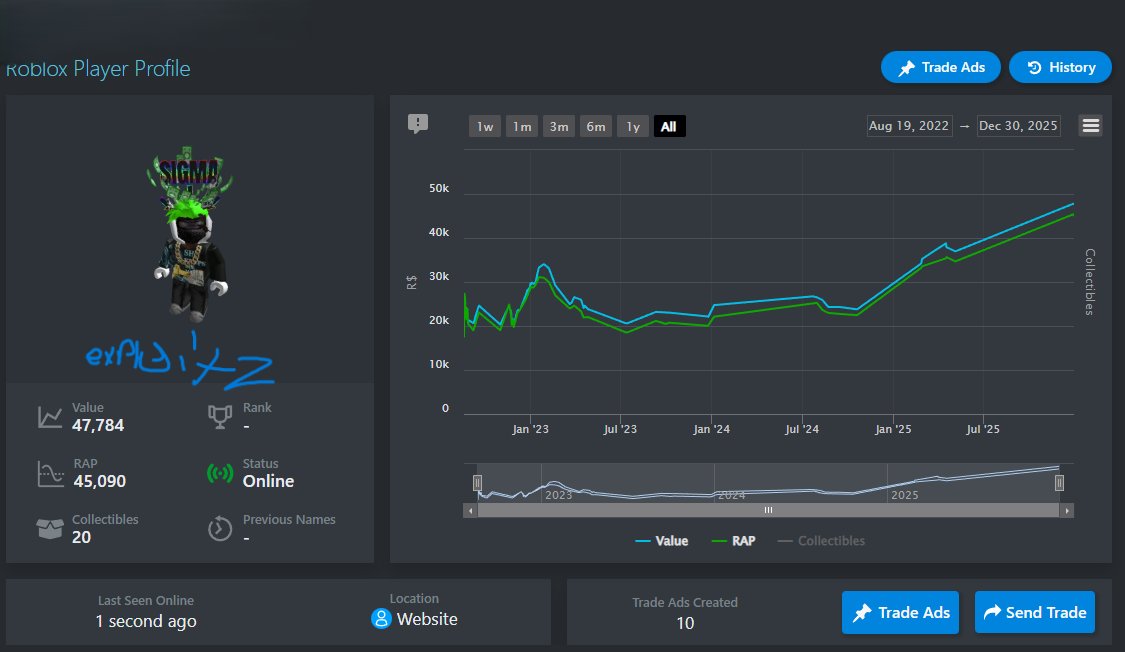Screen dimensions: 1125x652
Task: Edit the Aug 19, 2022 start date
Action: [909, 126]
